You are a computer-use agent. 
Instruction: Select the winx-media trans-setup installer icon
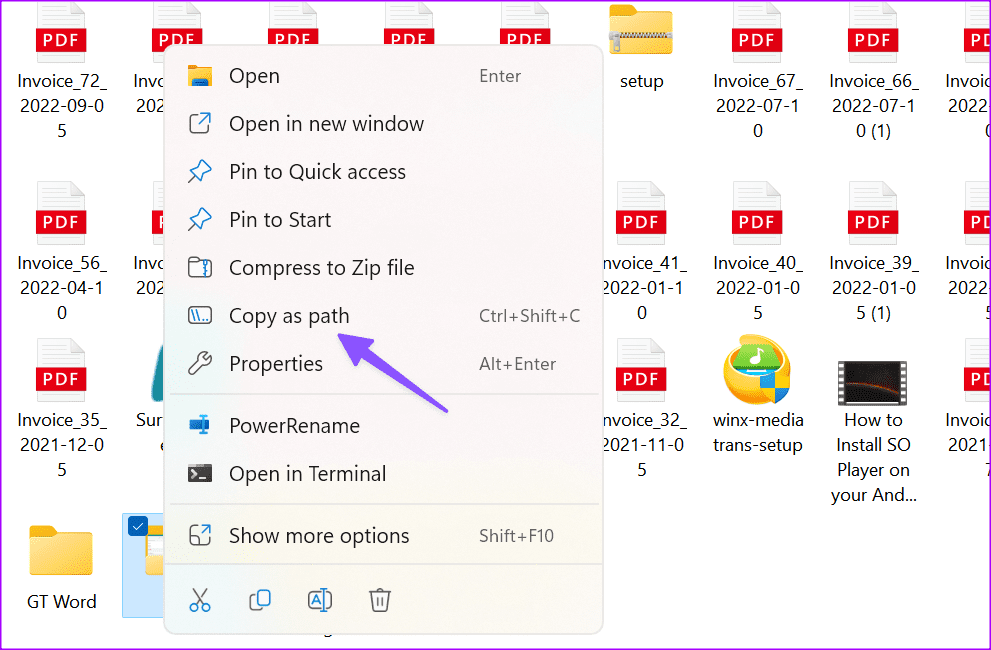pyautogui.click(x=757, y=370)
